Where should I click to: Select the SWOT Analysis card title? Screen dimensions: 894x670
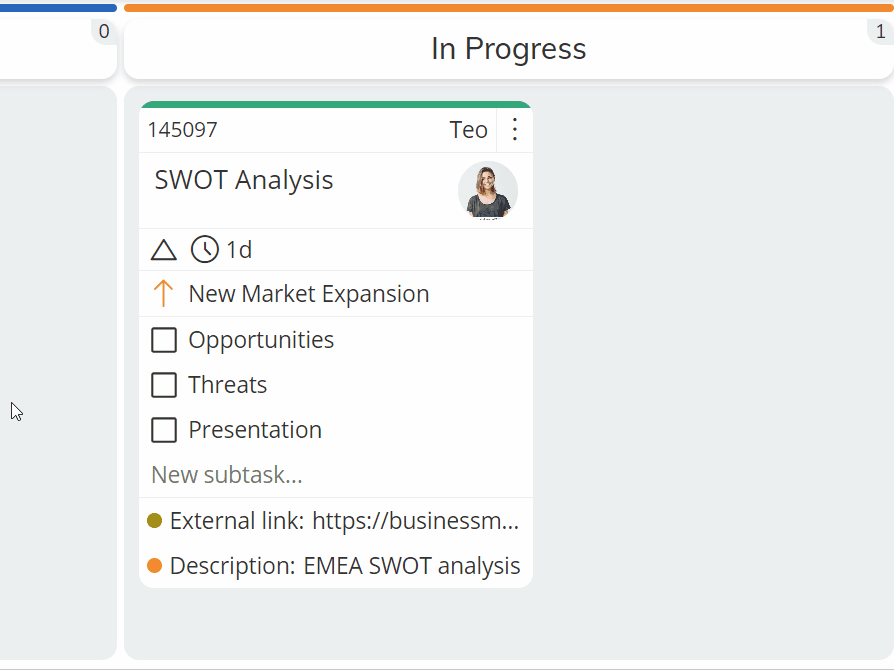click(243, 180)
